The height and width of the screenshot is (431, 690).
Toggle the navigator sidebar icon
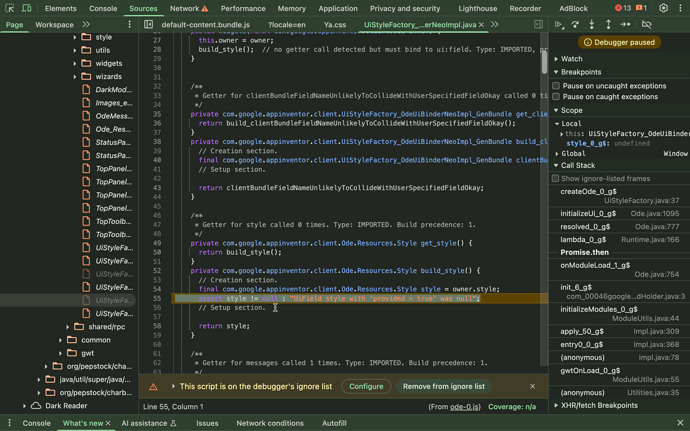[148, 25]
